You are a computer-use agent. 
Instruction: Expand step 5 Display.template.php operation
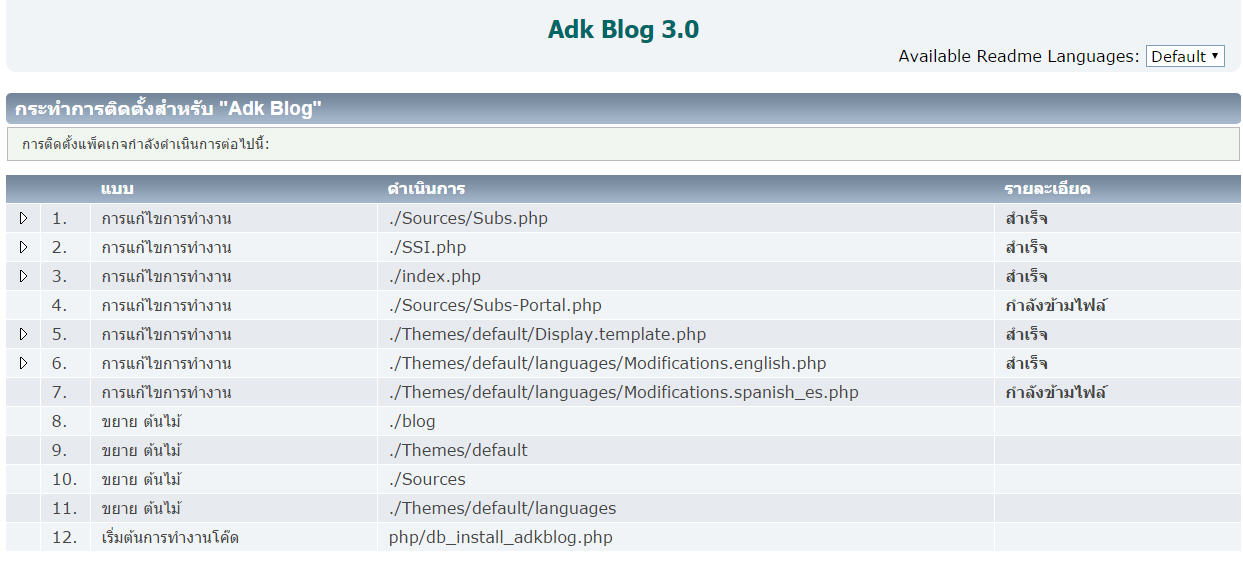pyautogui.click(x=24, y=334)
